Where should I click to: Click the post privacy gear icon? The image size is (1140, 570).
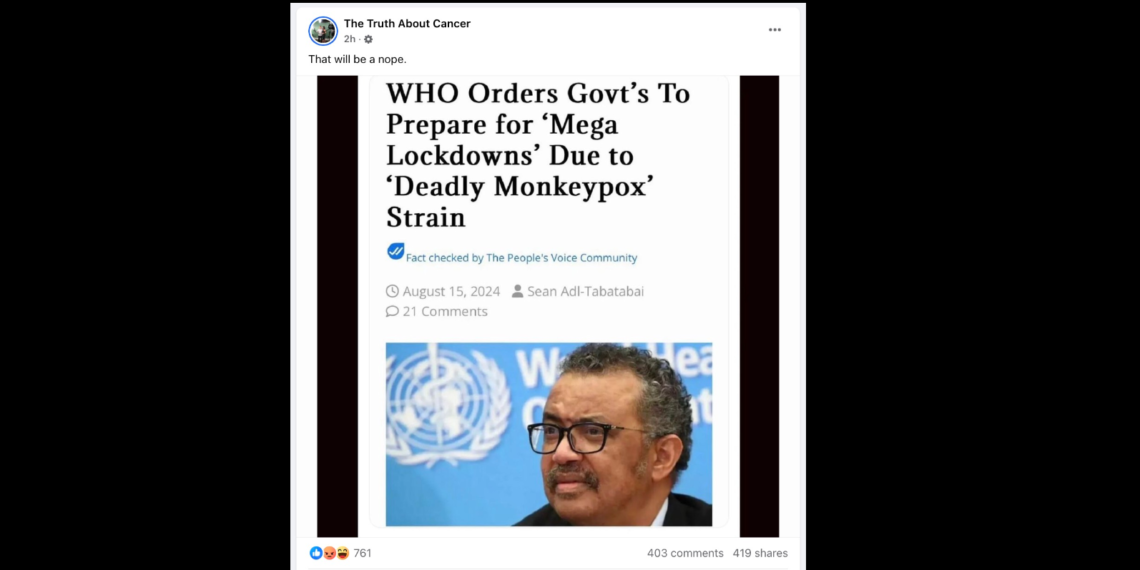coord(368,39)
